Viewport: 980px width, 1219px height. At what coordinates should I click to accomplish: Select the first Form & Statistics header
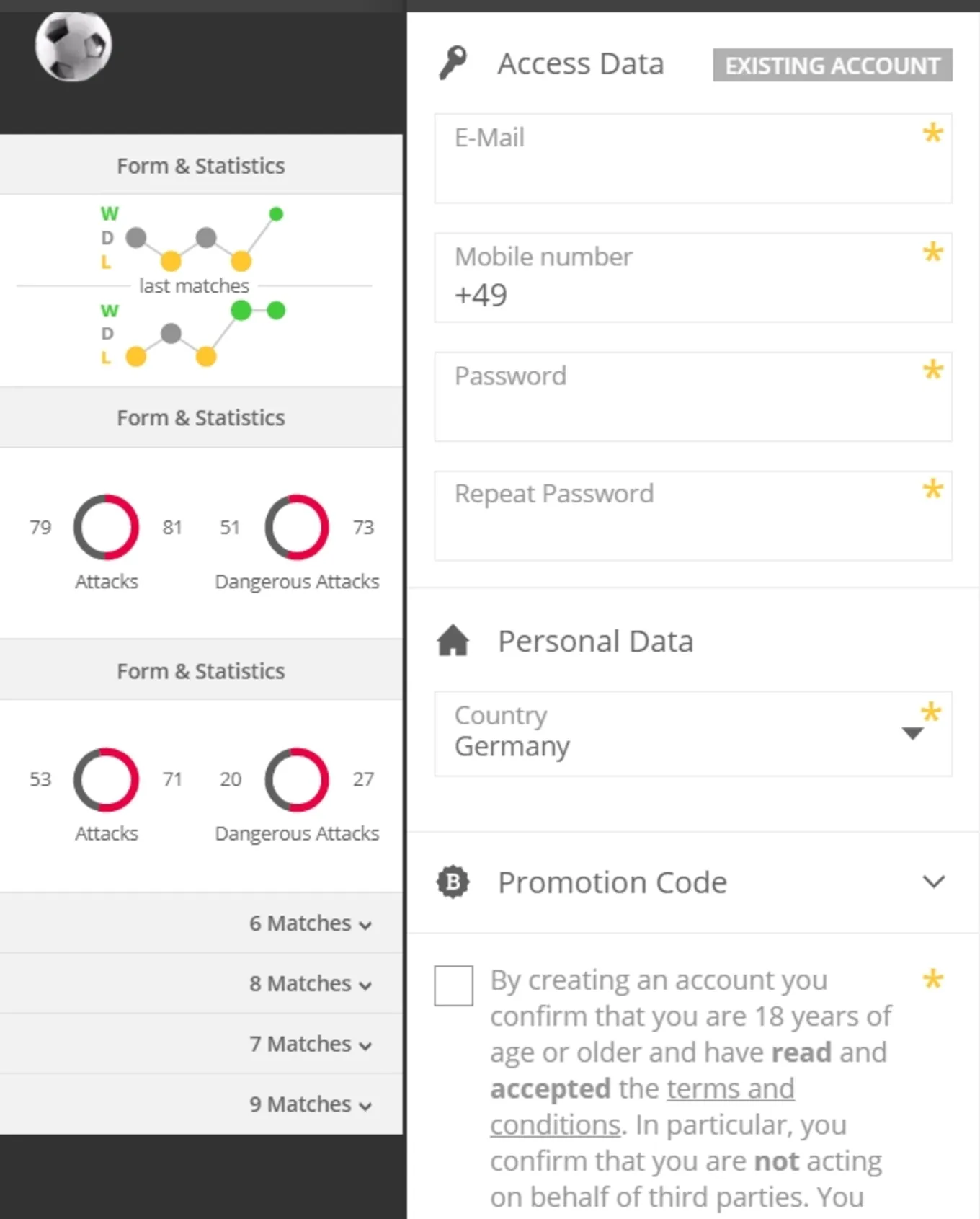point(201,165)
